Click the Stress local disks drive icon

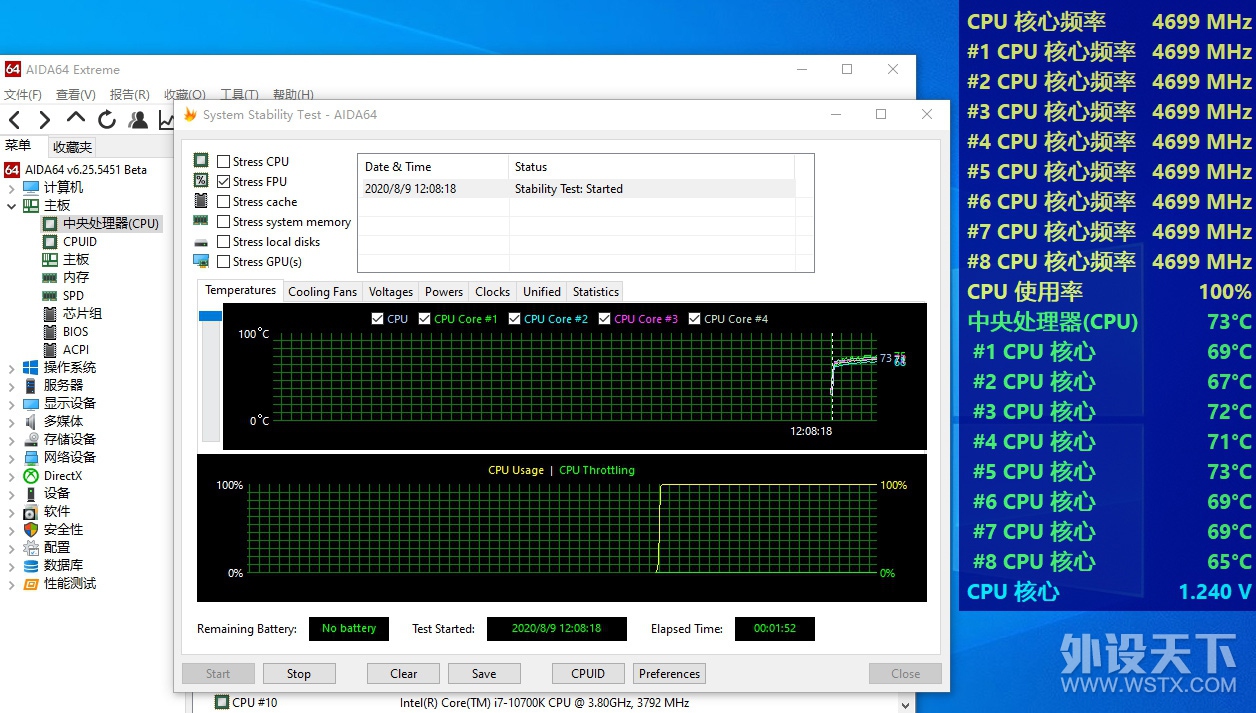[x=201, y=242]
